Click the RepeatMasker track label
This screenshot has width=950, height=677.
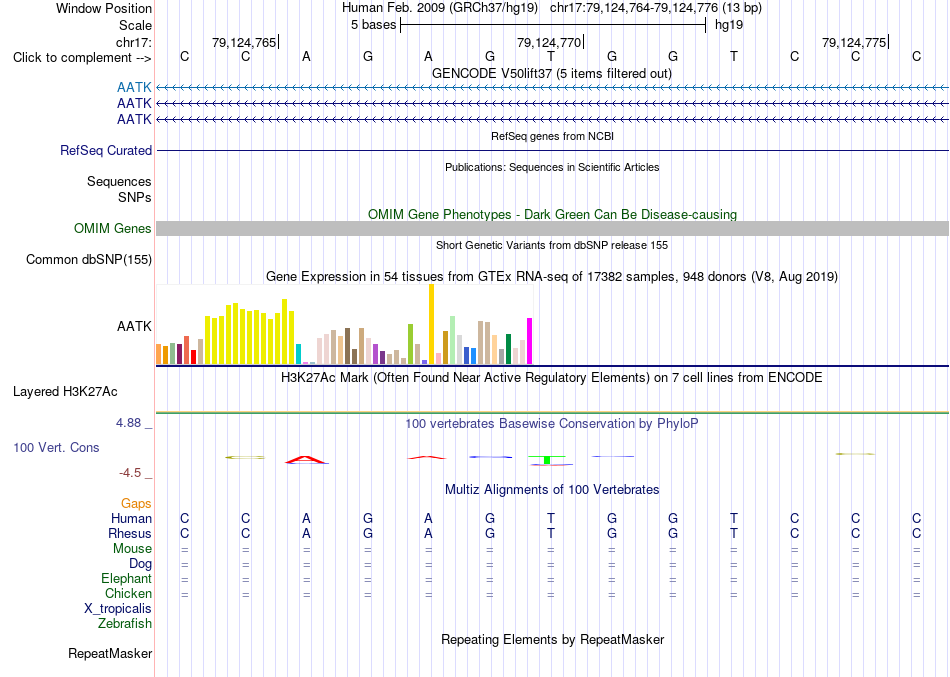[x=110, y=653]
